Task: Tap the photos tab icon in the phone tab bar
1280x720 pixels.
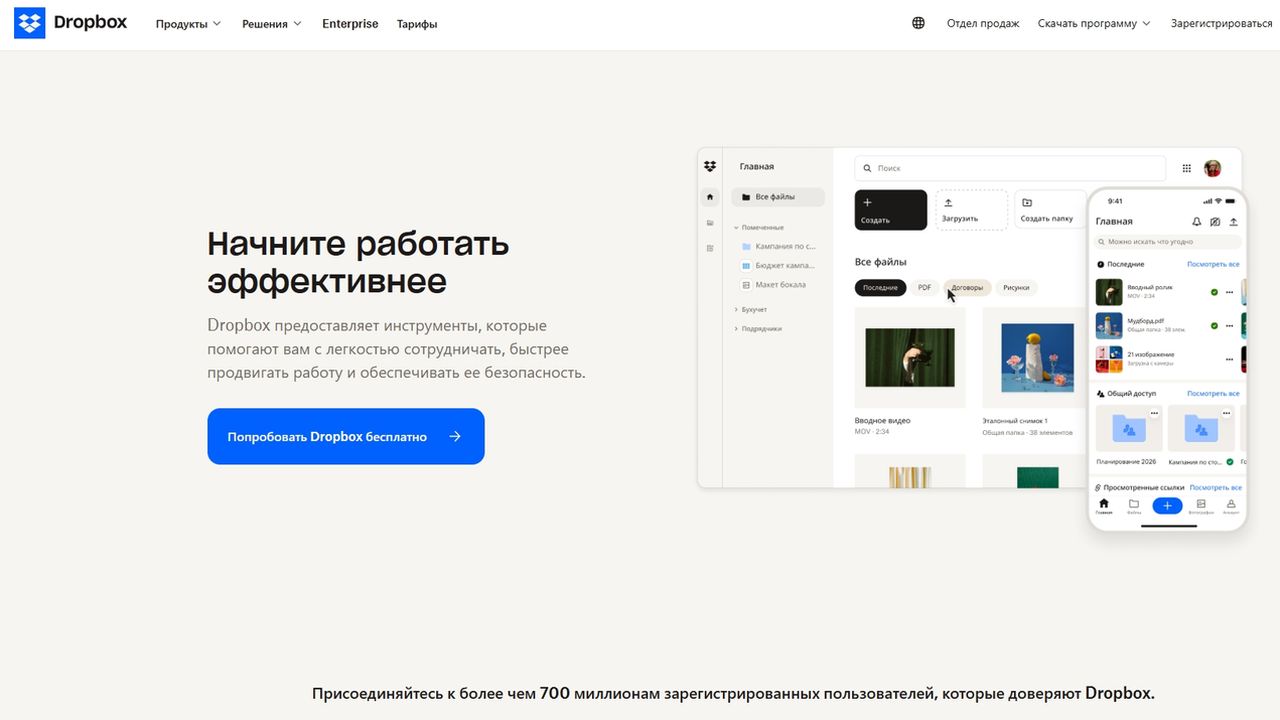Action: click(1201, 506)
